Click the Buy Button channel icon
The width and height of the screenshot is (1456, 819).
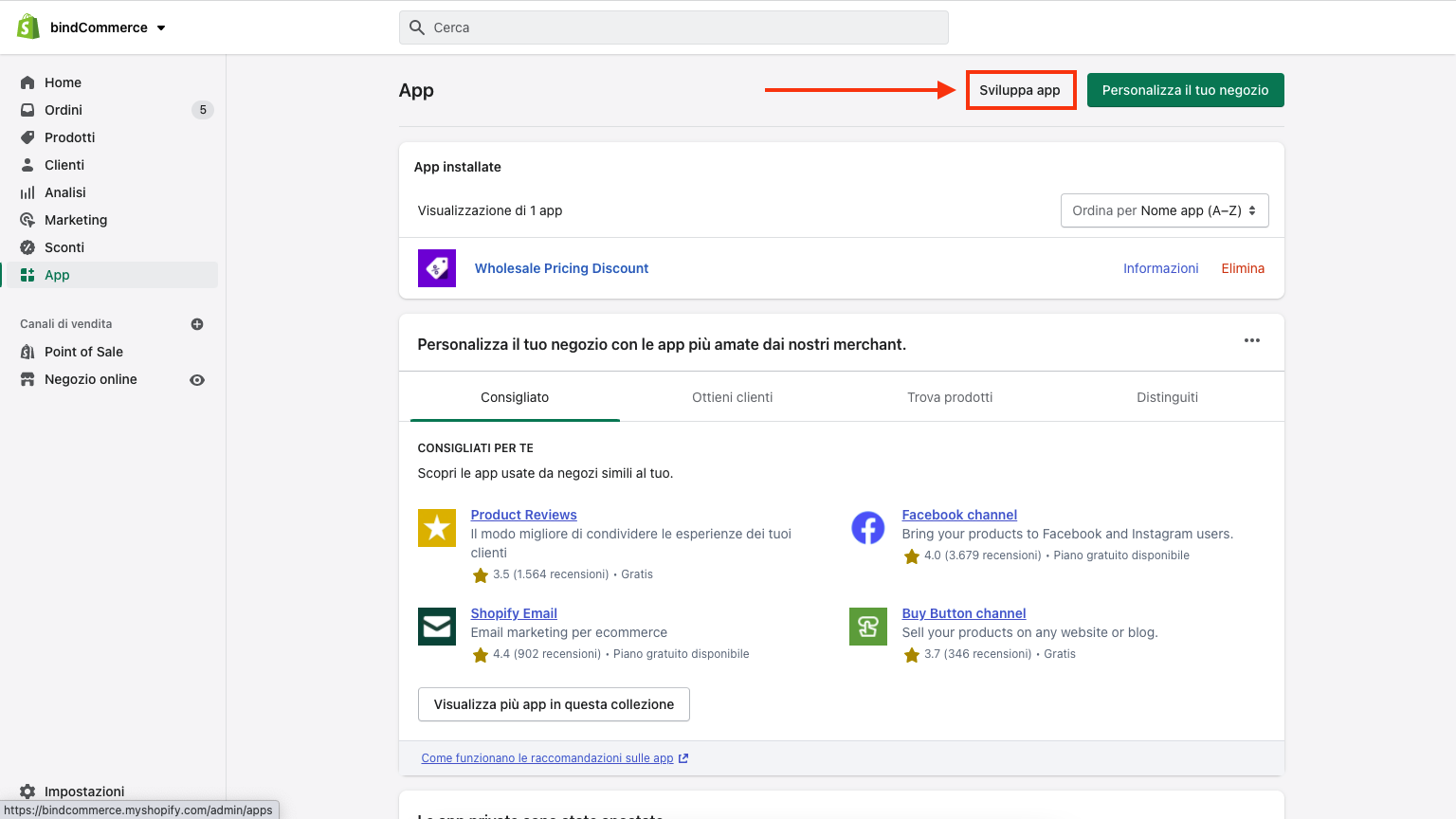(x=867, y=627)
